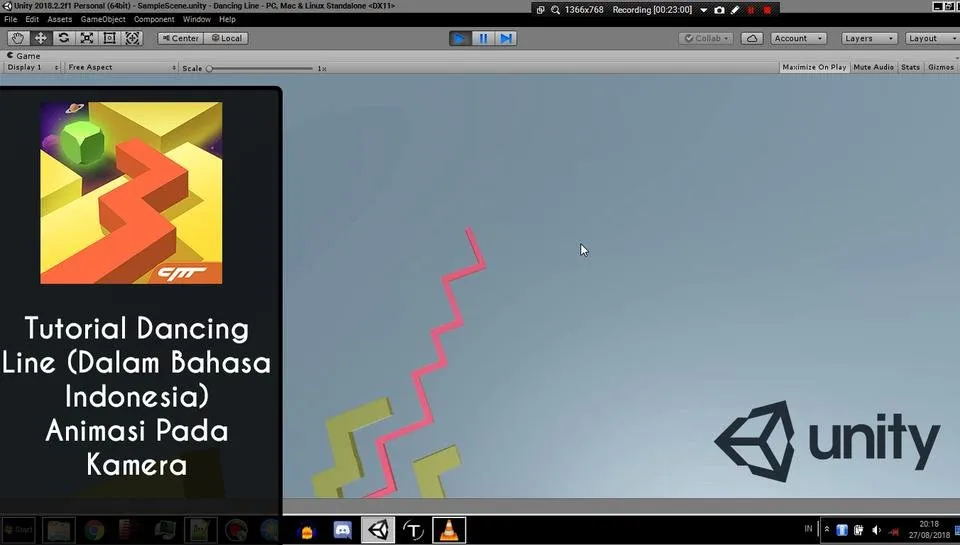Open the Edit menu
Screen dimensions: 960x545
[x=32, y=19]
